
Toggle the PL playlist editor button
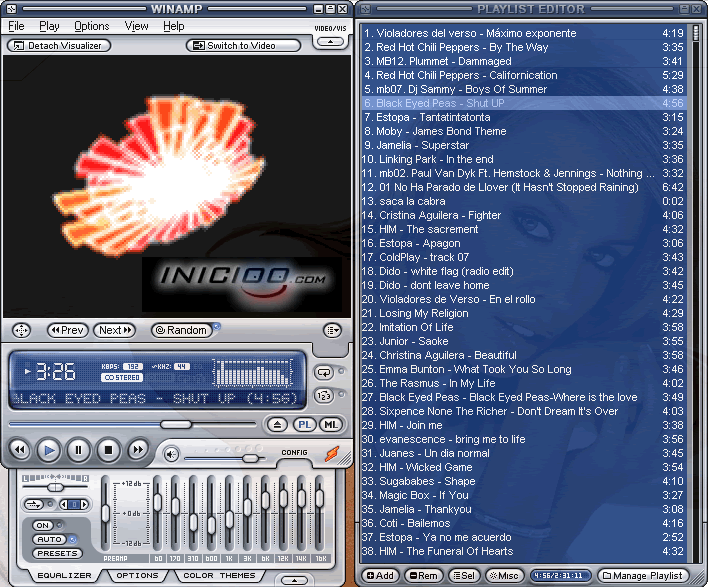pyautogui.click(x=304, y=424)
